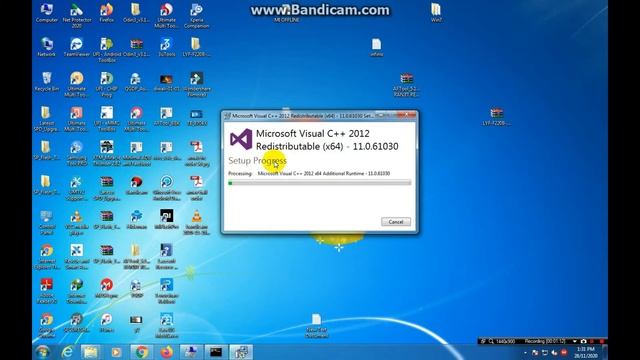The height and width of the screenshot is (360, 640).
Task: Select the Firefox desktop shortcut
Action: 107,13
